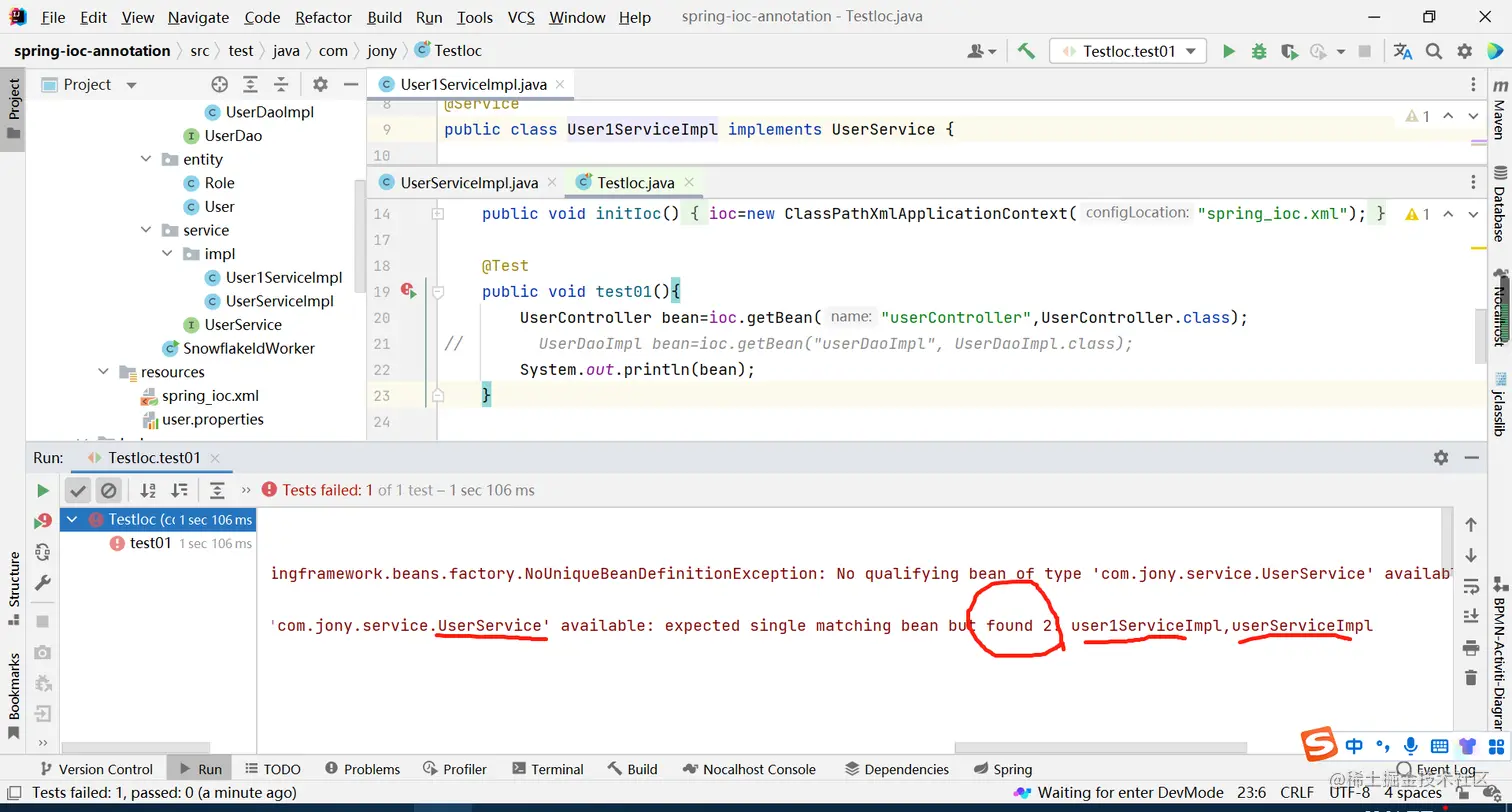Screen dimensions: 1512x812
Task: Collapse all nodes in the Project panel
Action: (x=281, y=85)
